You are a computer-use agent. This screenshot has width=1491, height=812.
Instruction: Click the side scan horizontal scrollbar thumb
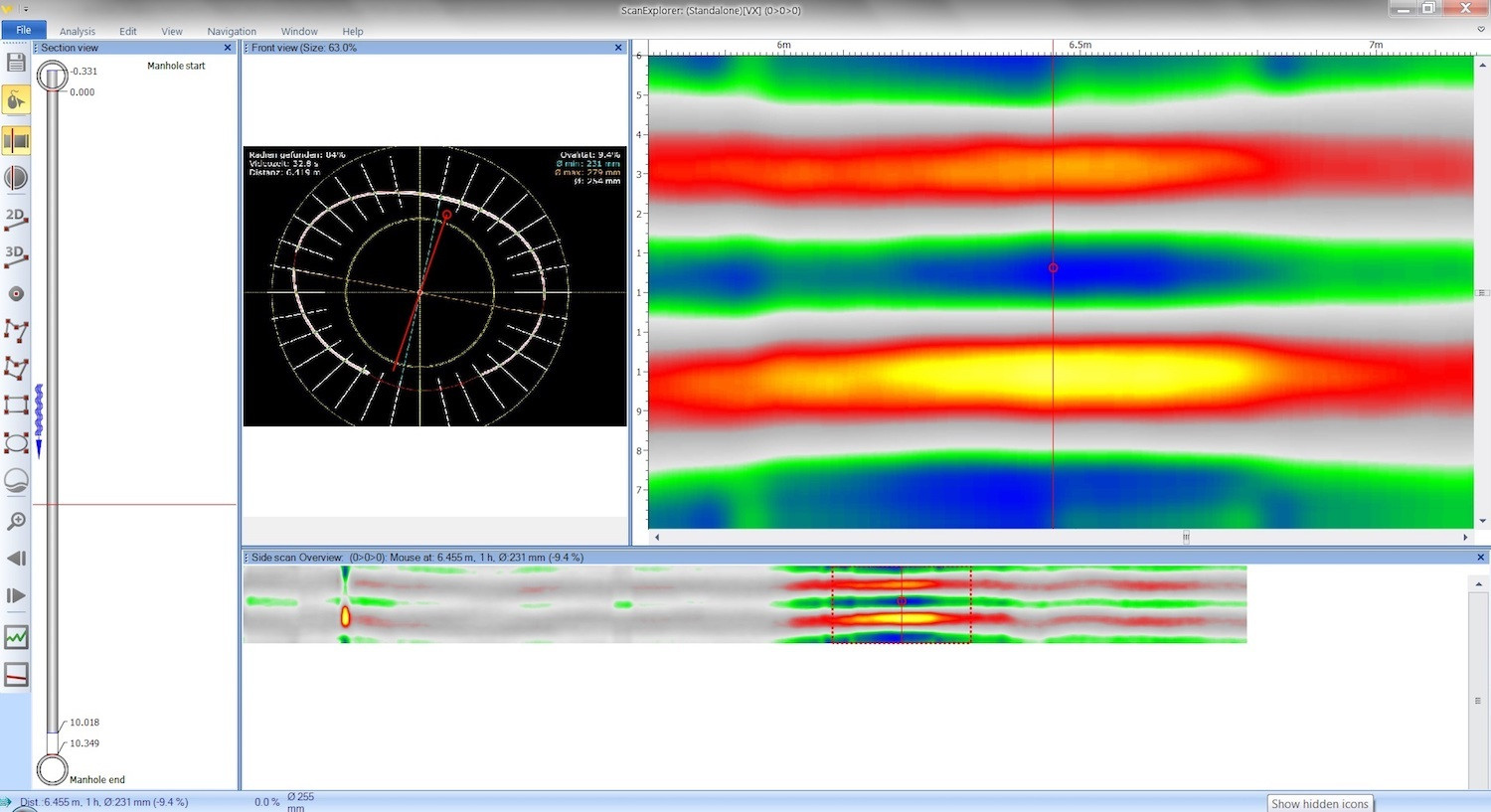click(x=1185, y=537)
